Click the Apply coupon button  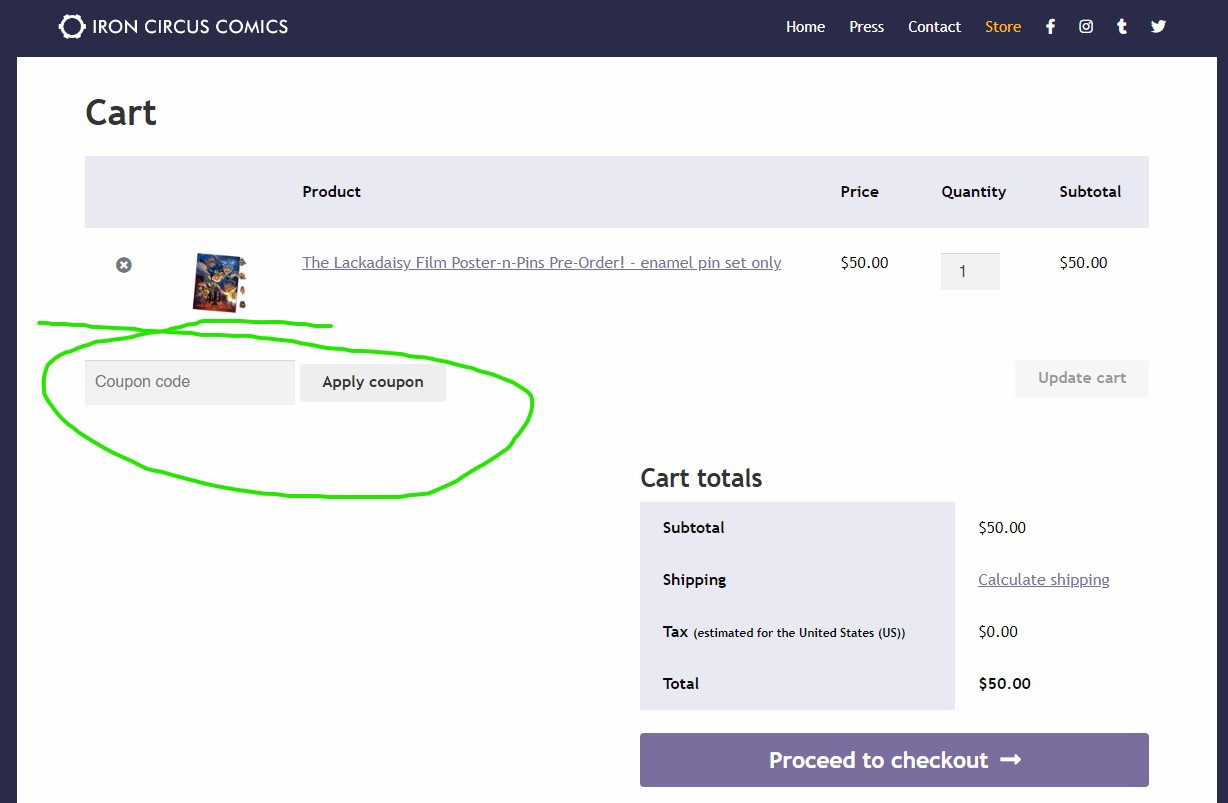pyautogui.click(x=373, y=382)
